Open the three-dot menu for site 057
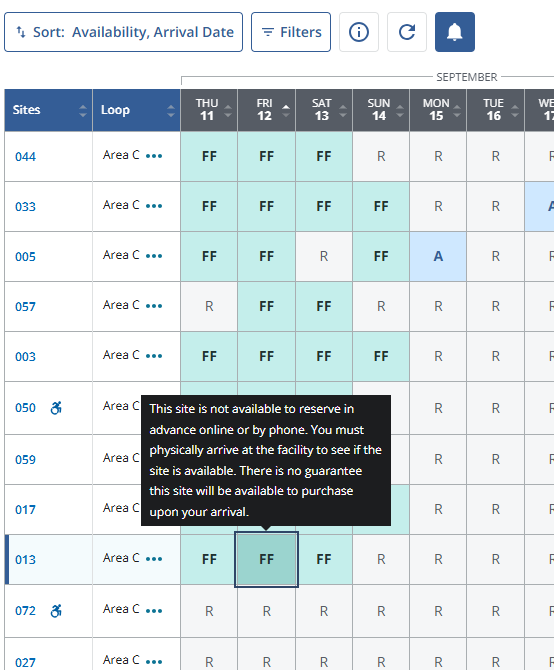 [x=154, y=306]
